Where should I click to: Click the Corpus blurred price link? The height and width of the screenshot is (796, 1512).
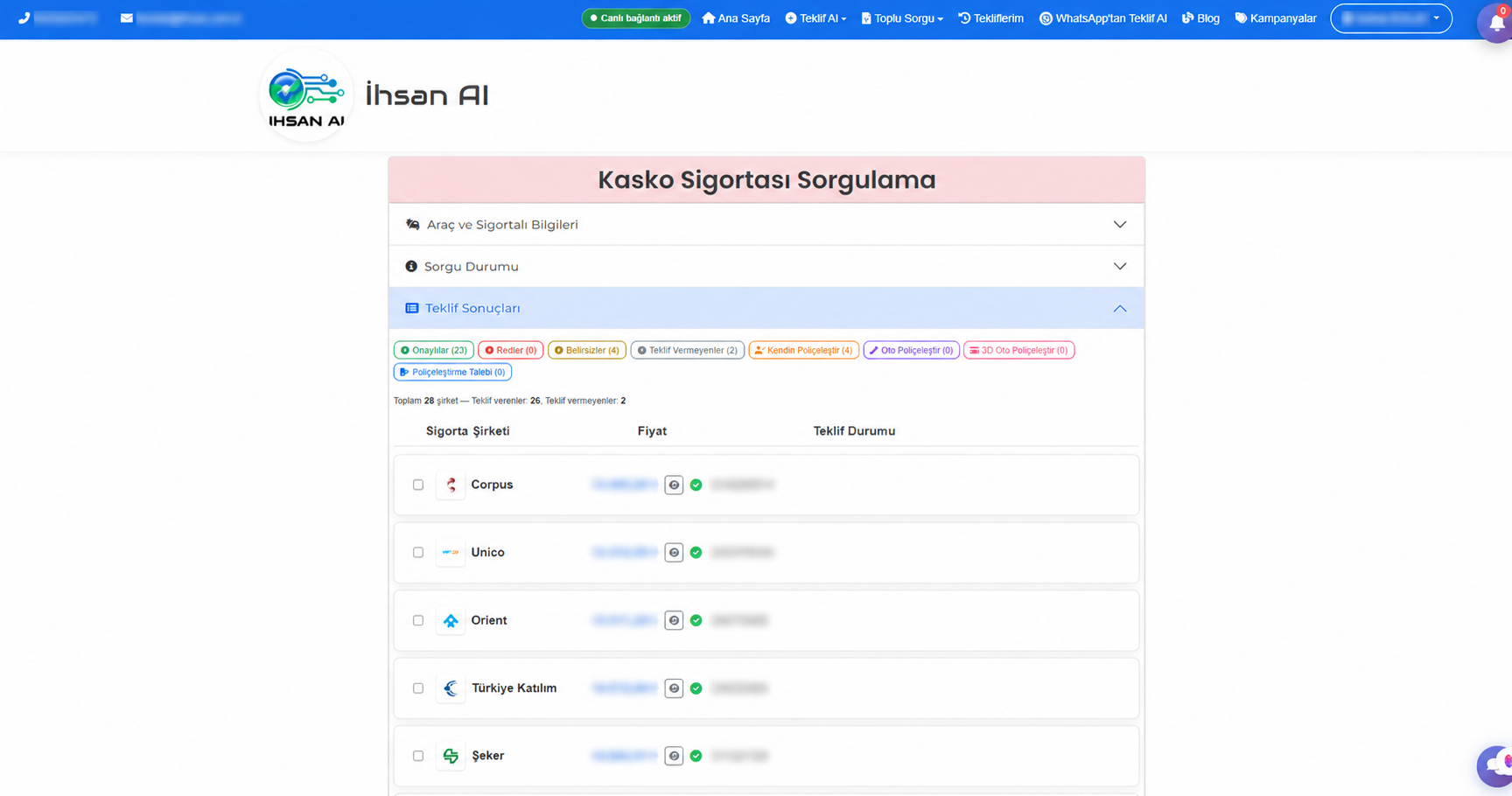[625, 485]
